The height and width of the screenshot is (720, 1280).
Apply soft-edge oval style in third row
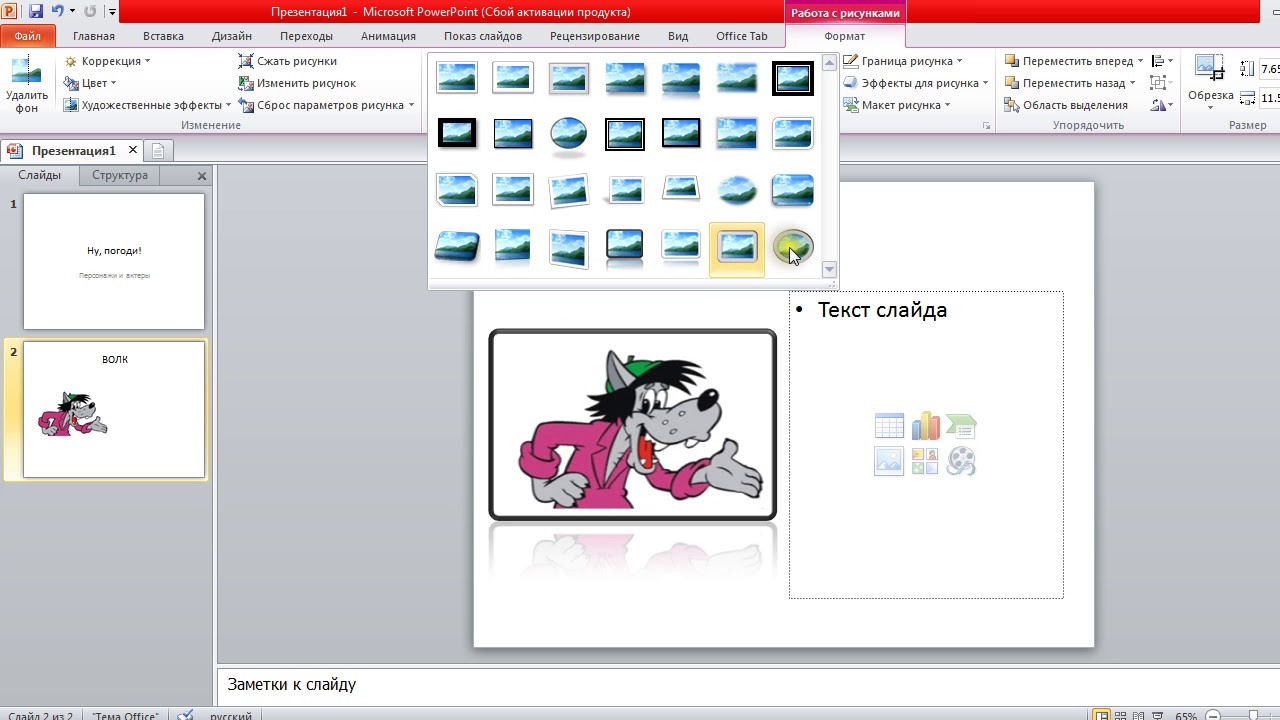737,190
